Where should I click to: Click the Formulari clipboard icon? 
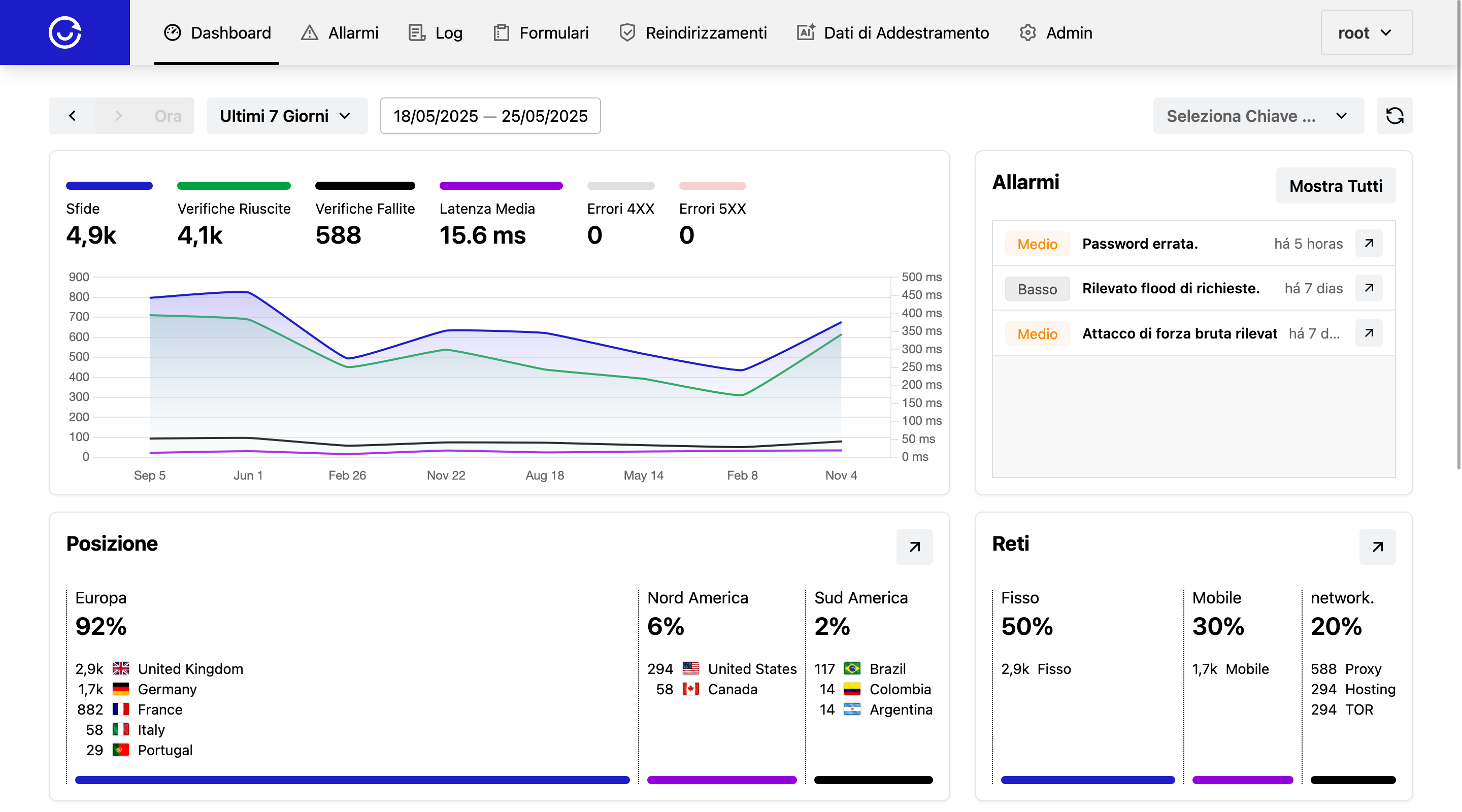[501, 33]
